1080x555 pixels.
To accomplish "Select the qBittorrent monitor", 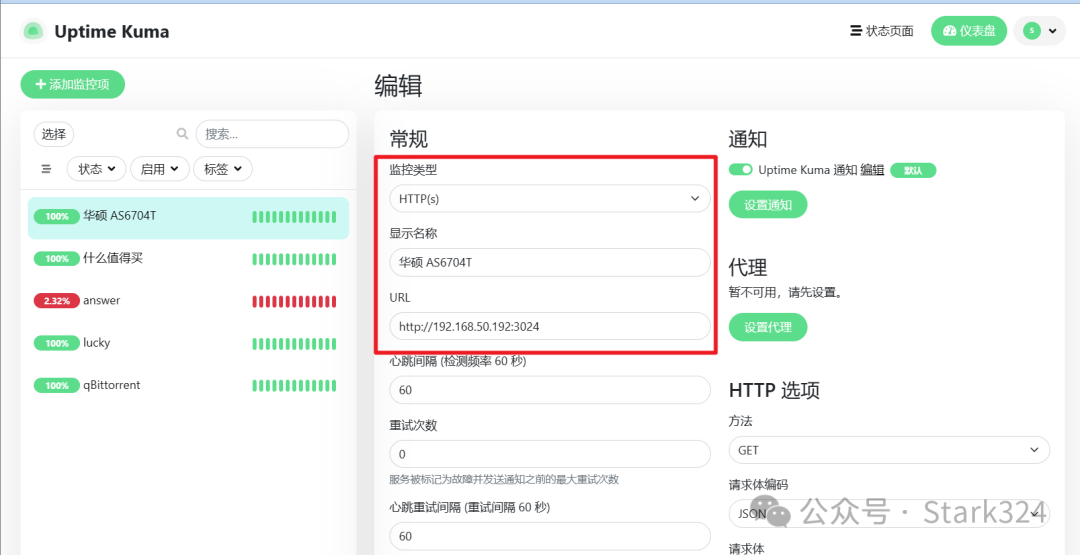I will pos(188,386).
